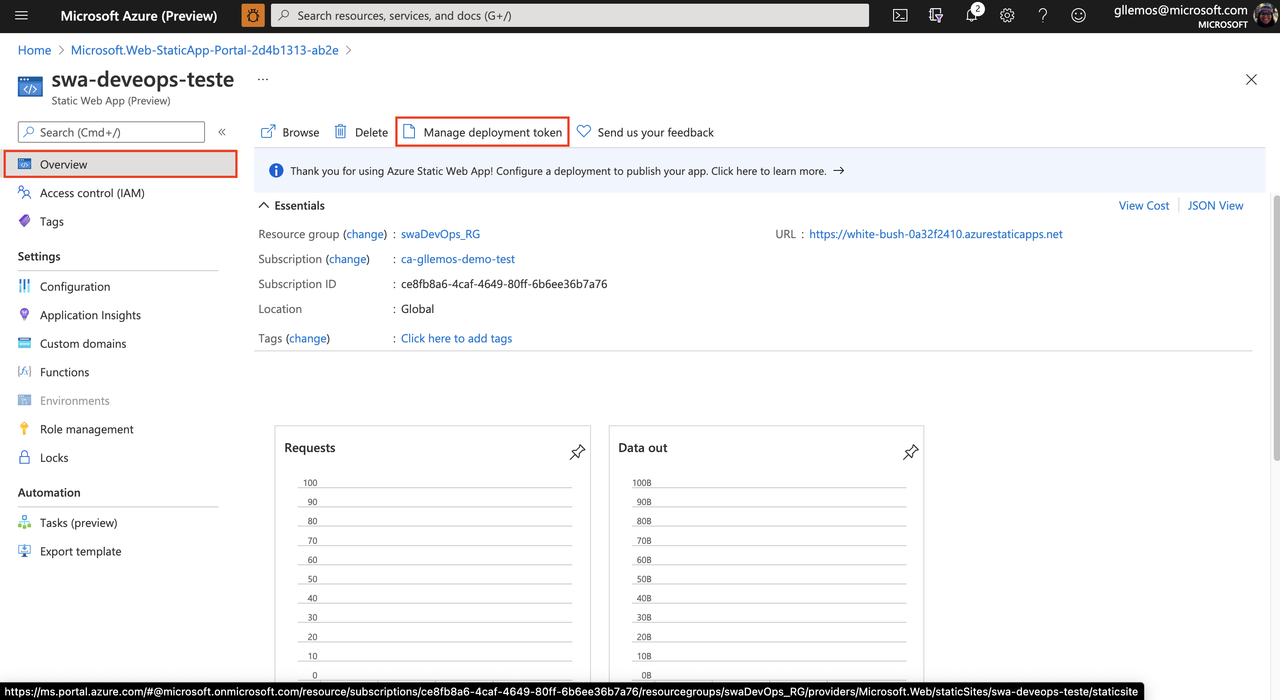The height and width of the screenshot is (700, 1280).
Task: Click in the global search resources field
Action: (x=570, y=16)
